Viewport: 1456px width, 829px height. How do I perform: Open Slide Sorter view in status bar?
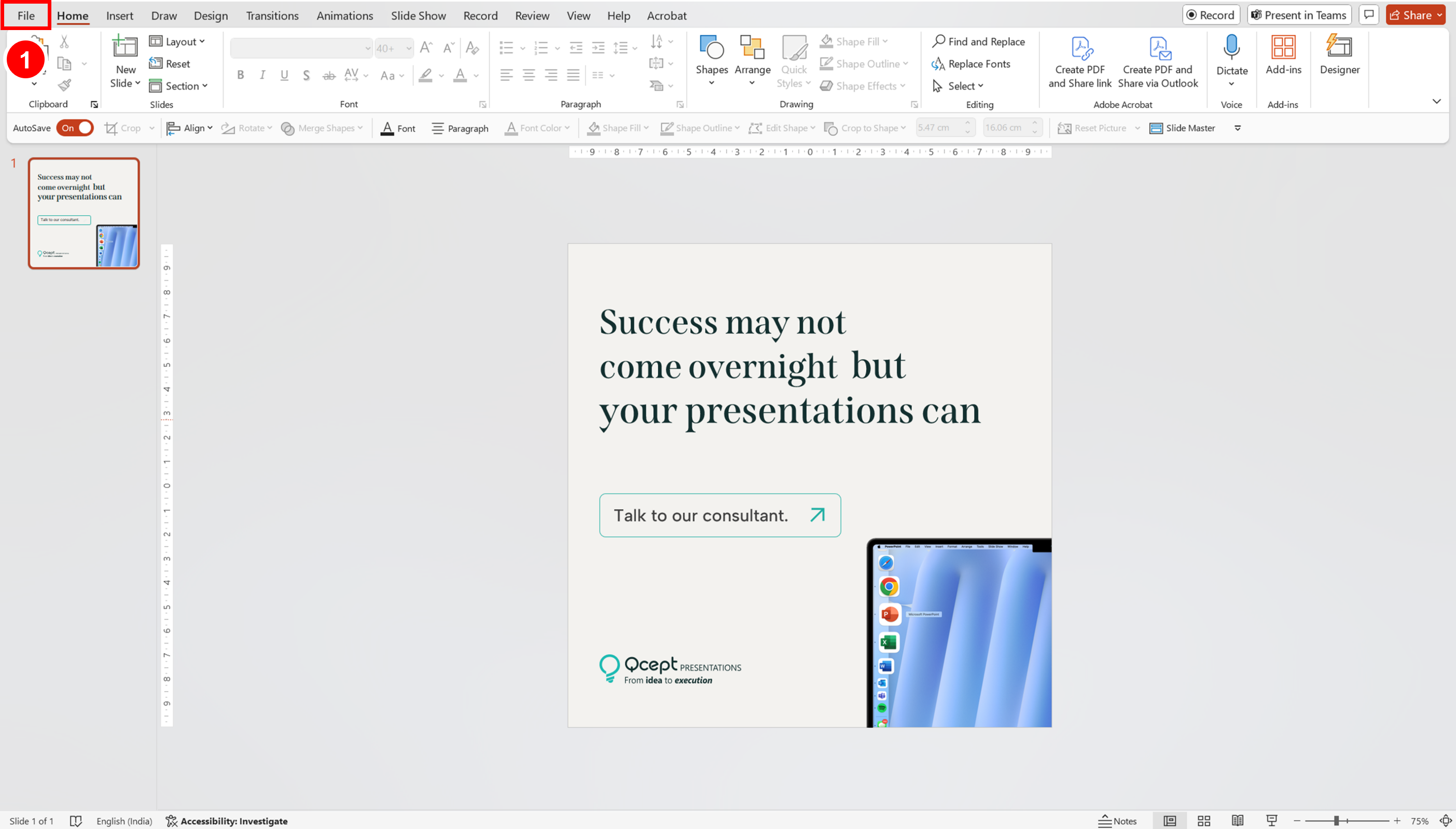[x=1203, y=821]
